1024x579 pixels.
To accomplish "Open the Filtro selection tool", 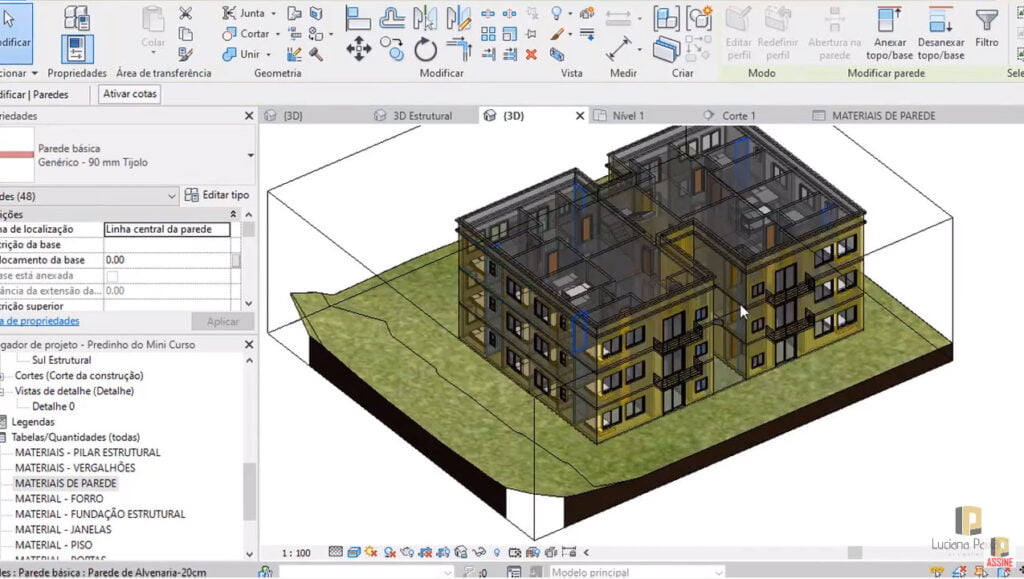I will pyautogui.click(x=987, y=33).
